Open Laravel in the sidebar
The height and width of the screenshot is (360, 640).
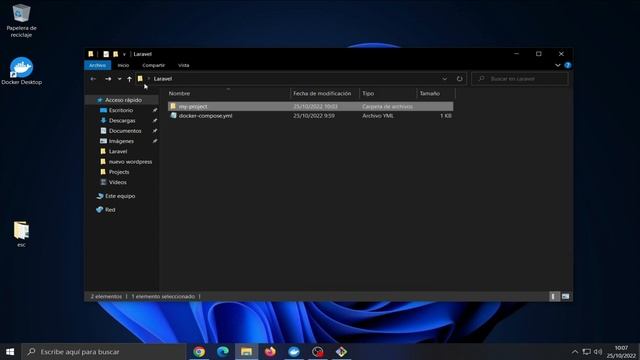[x=118, y=151]
